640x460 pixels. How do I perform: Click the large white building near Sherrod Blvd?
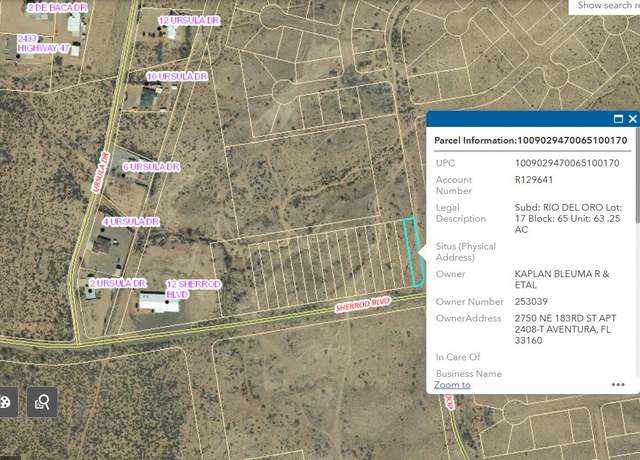159,302
